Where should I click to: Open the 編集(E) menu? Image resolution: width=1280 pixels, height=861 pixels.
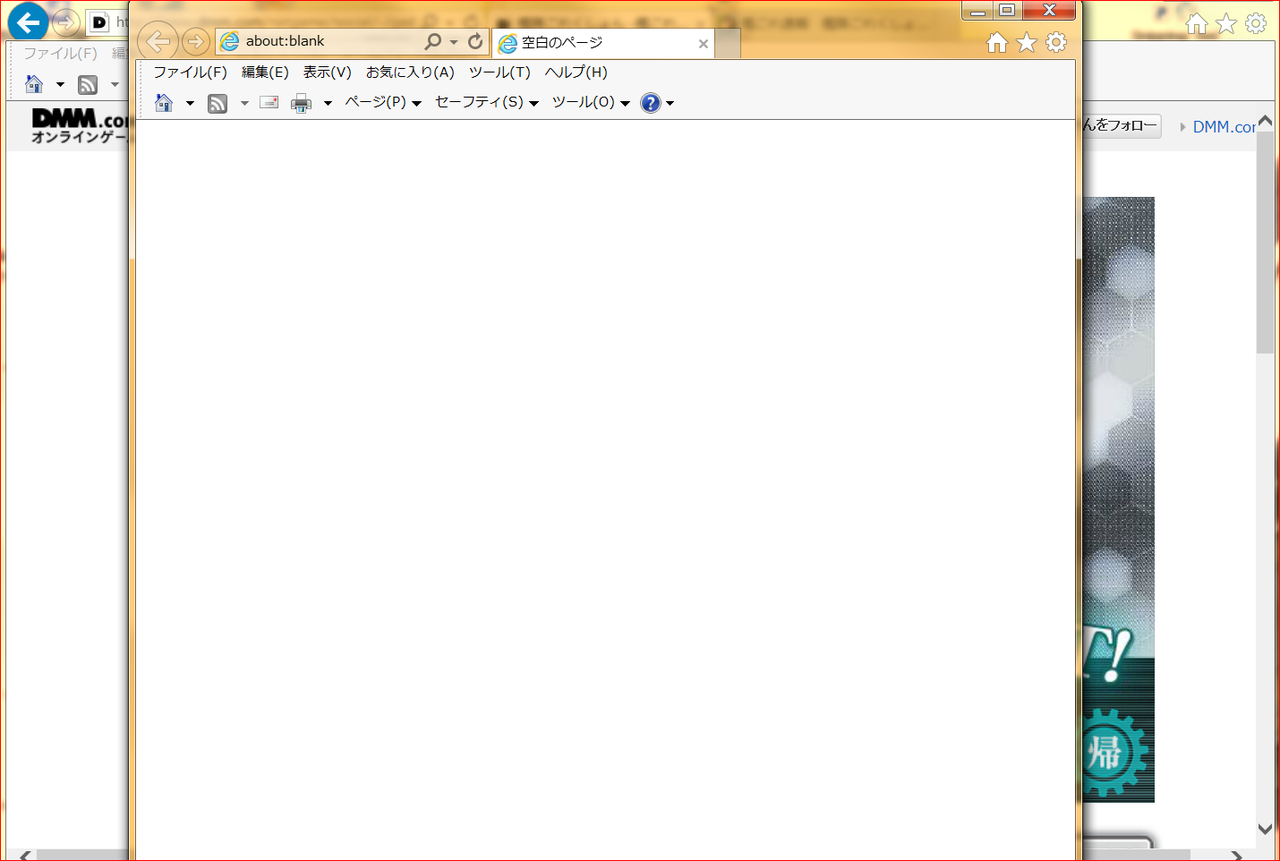pyautogui.click(x=265, y=72)
